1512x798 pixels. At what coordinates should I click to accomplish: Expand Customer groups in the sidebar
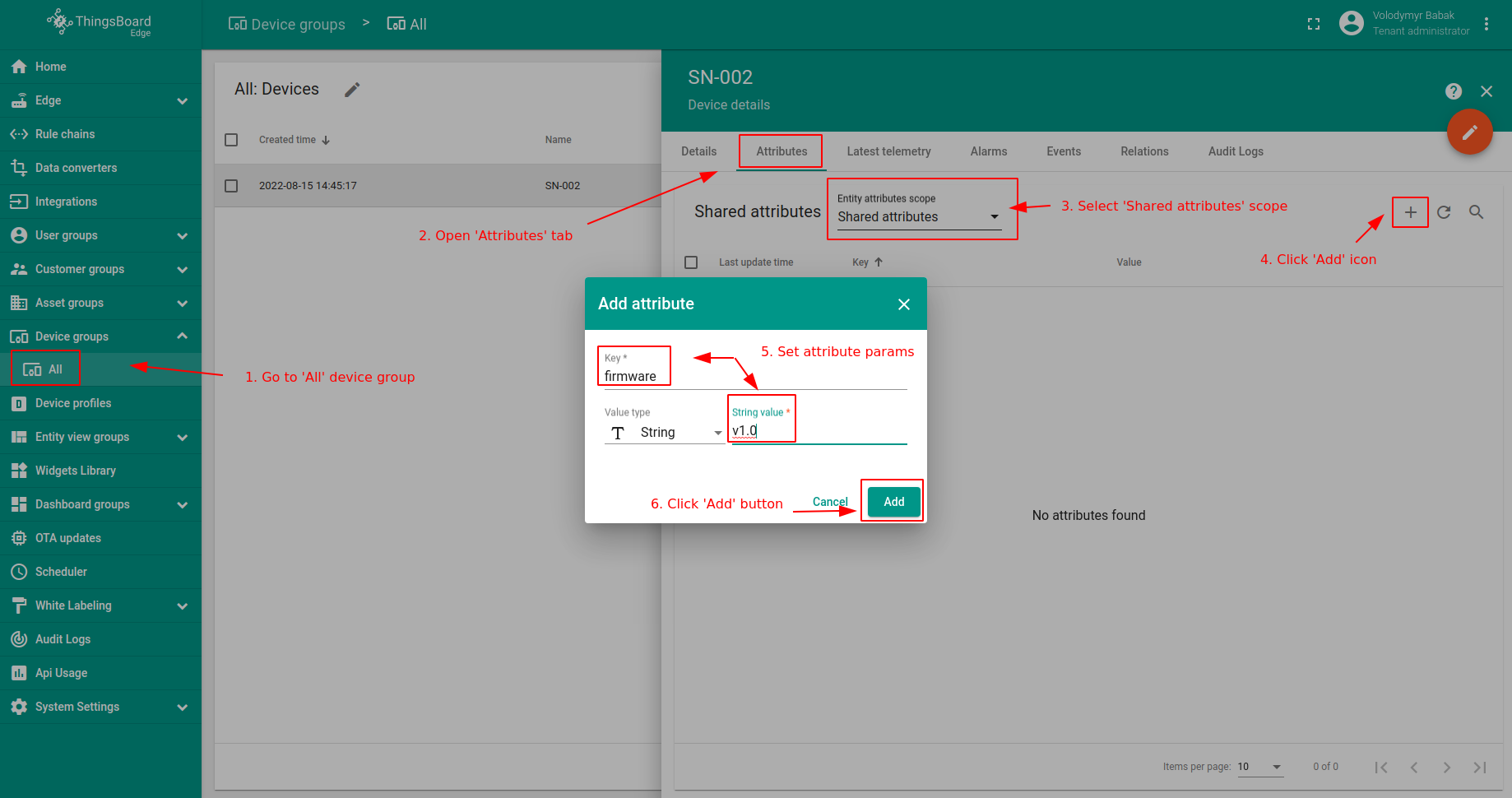[x=182, y=269]
